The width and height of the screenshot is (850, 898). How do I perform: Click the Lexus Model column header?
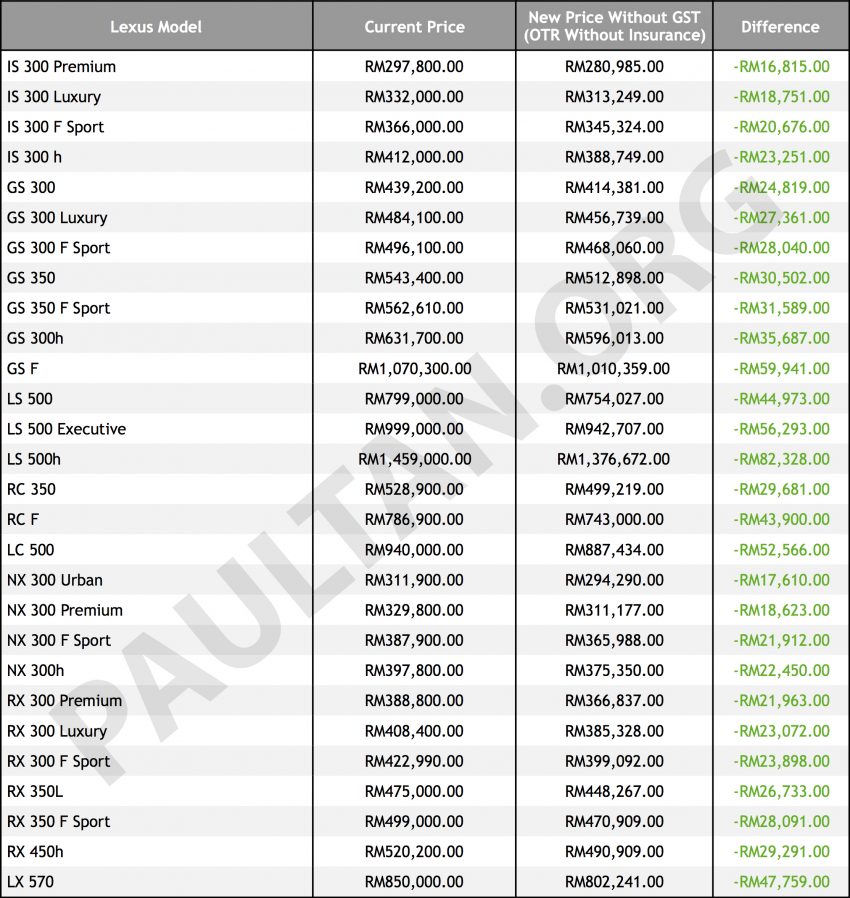[x=156, y=27]
